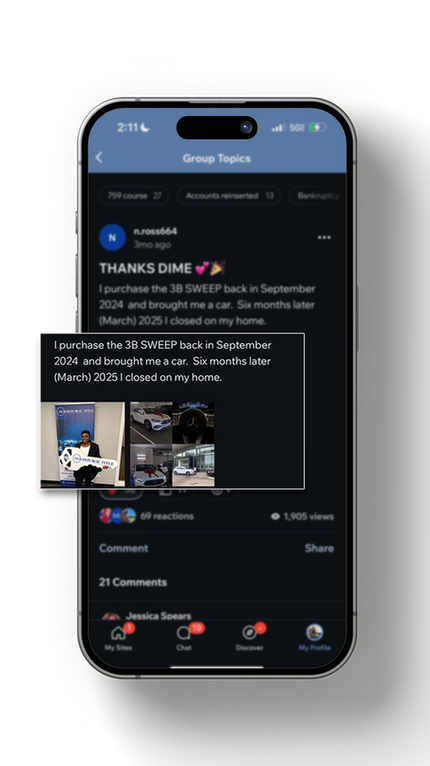Open Jessica Spears comment author name
The width and height of the screenshot is (430, 766).
158,616
